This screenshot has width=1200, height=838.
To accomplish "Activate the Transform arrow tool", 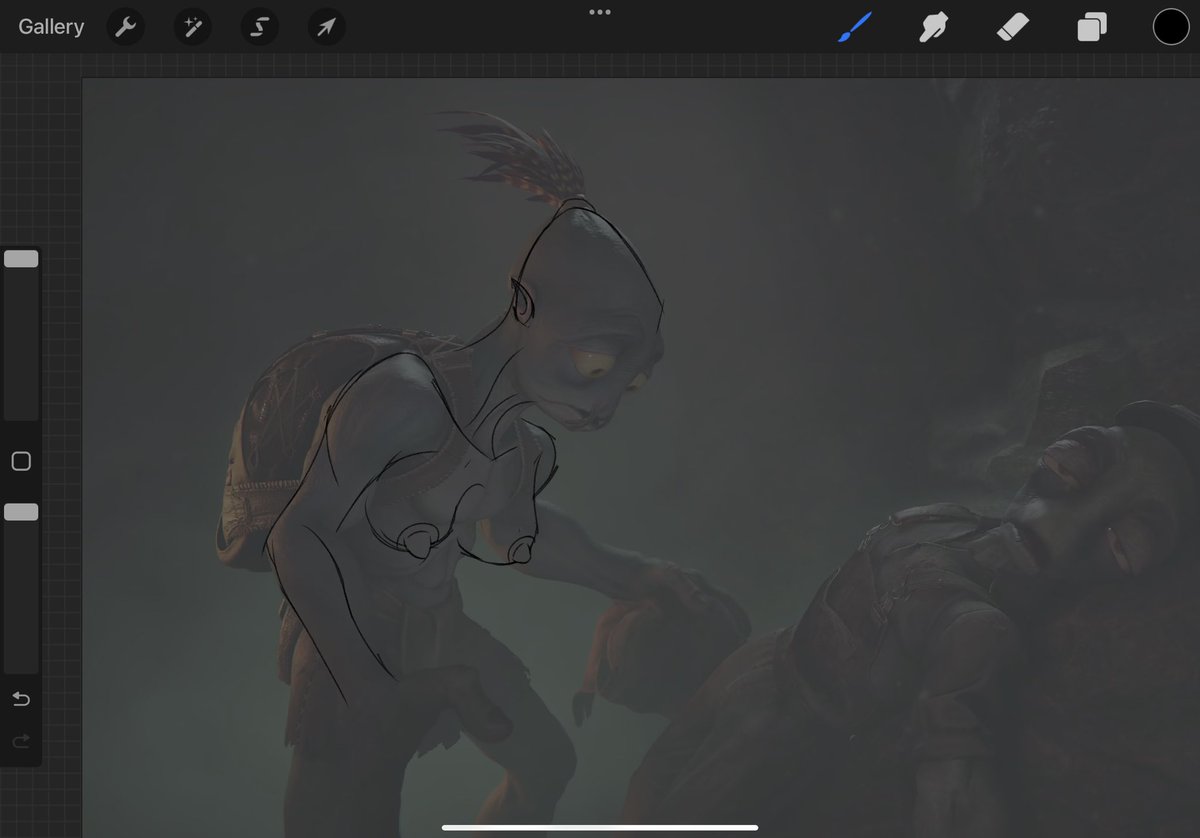I will (326, 27).
